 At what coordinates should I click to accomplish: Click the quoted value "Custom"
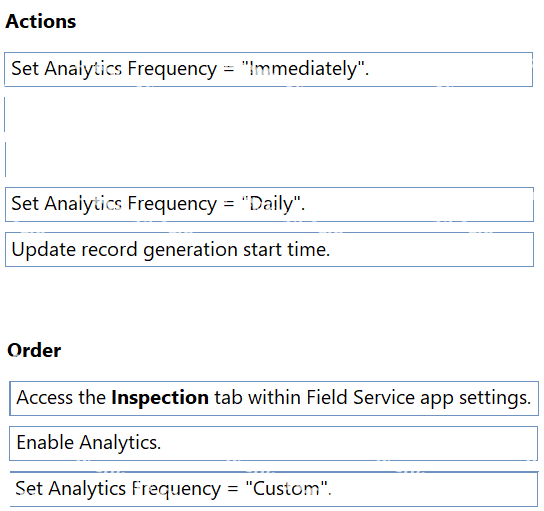tap(286, 488)
